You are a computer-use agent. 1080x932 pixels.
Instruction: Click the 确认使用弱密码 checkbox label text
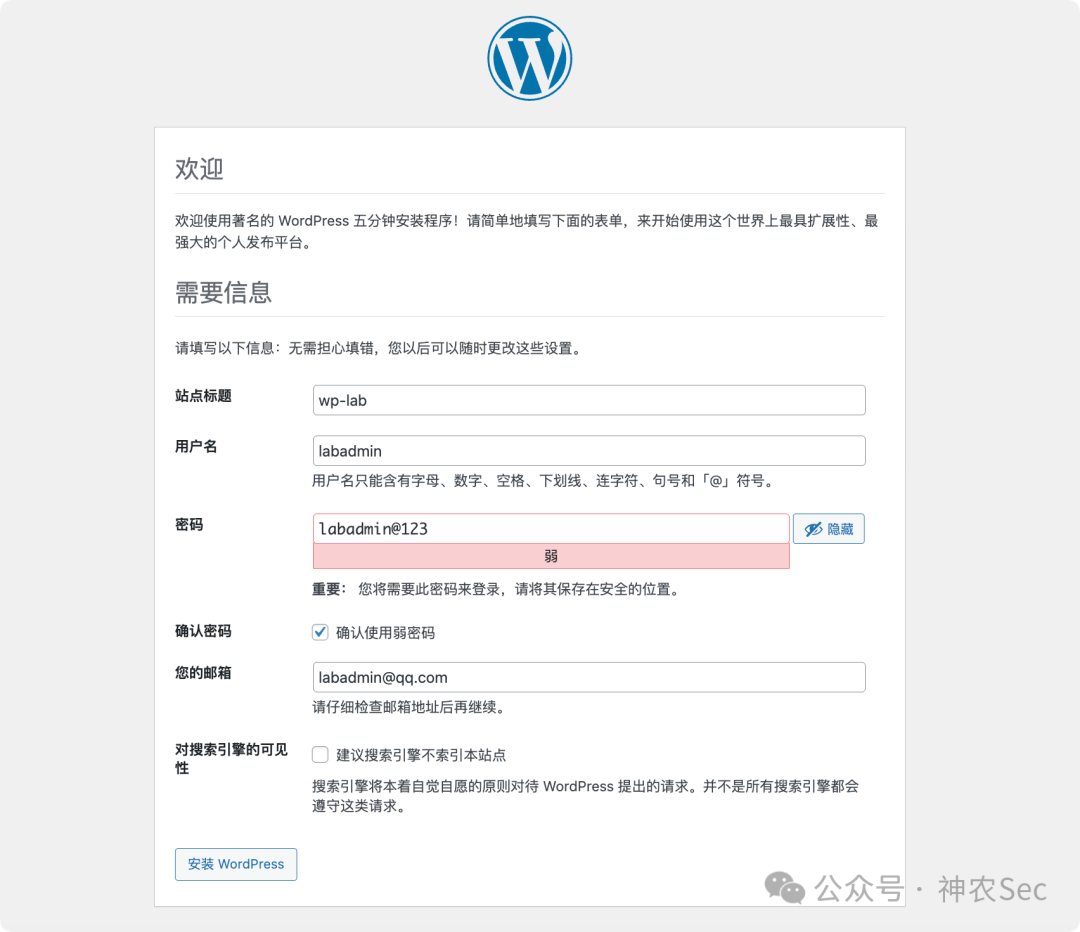coord(386,632)
